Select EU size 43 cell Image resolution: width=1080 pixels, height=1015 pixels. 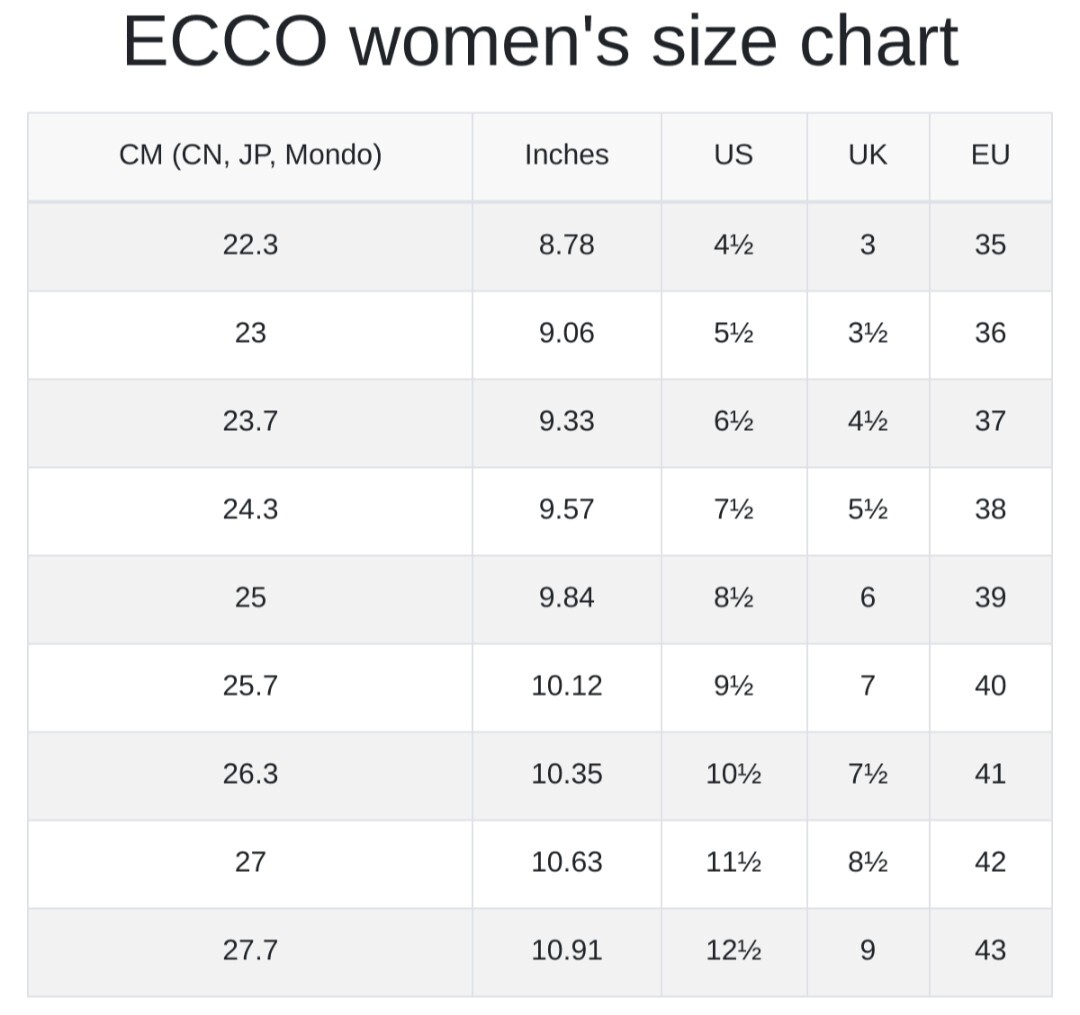coord(990,950)
